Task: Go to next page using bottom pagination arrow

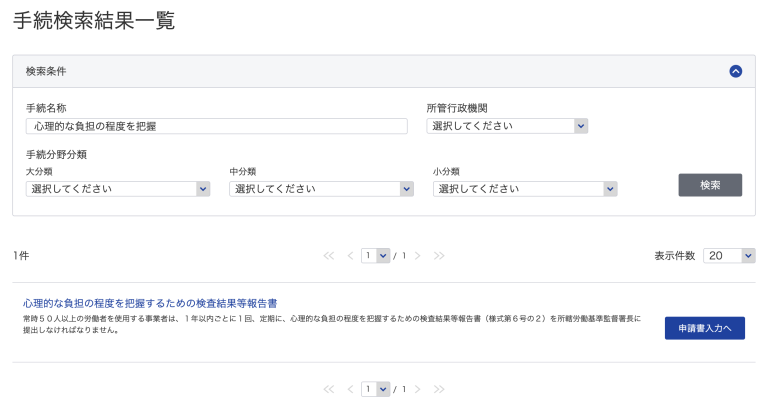Action: pyautogui.click(x=417, y=389)
